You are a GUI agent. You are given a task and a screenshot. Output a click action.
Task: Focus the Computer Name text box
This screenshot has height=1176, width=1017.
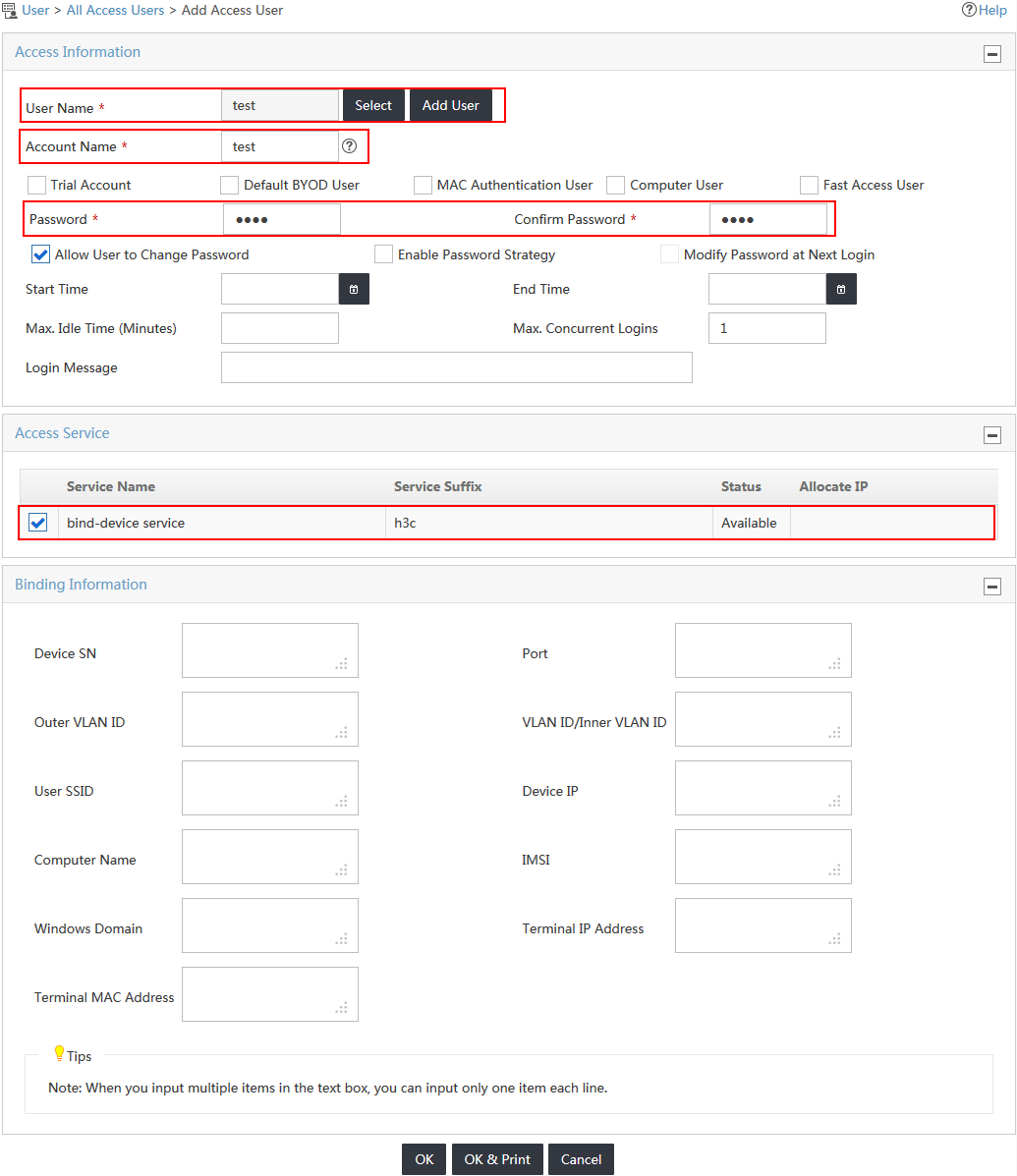tap(270, 857)
